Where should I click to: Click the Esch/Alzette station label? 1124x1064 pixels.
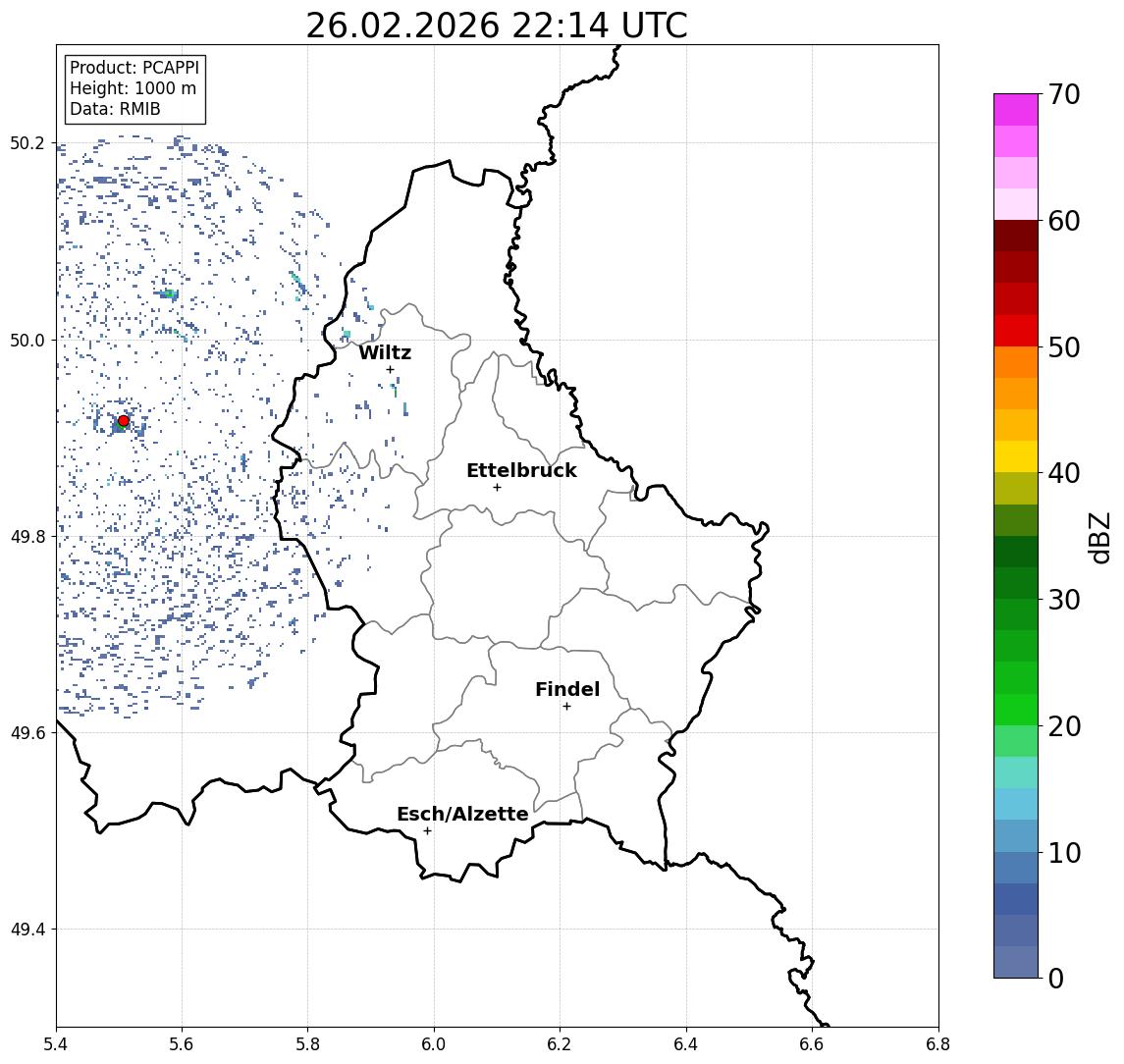click(462, 814)
